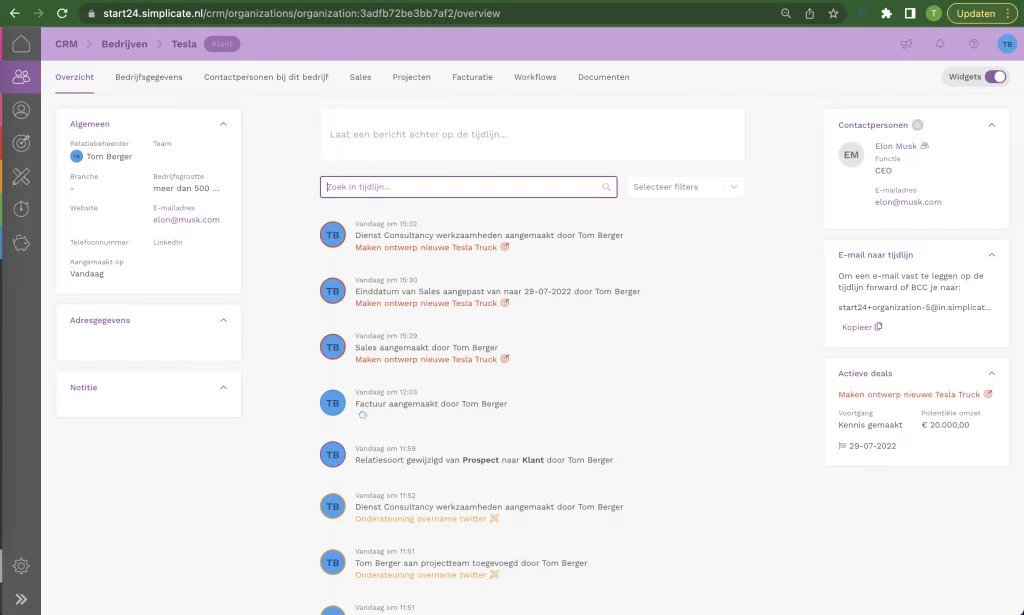Open hours tracking via stopwatch sidebar icon
Image resolution: width=1024 pixels, height=615 pixels.
(21, 209)
